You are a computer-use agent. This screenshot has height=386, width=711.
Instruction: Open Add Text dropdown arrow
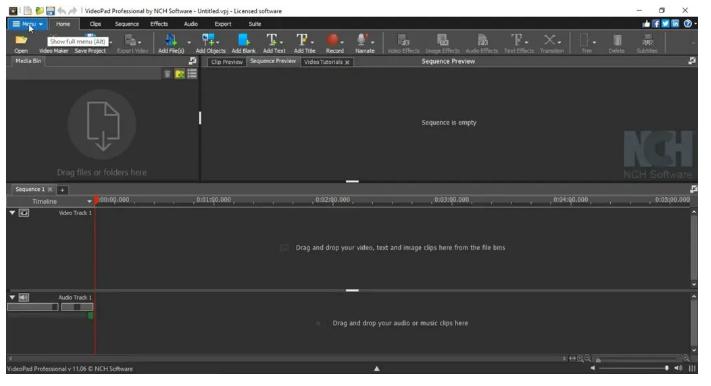pos(281,43)
